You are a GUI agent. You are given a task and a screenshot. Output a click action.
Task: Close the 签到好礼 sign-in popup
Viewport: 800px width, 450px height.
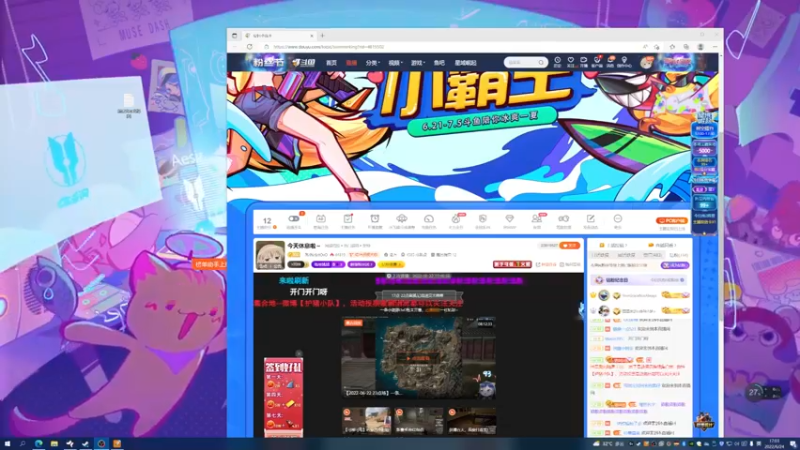pyautogui.click(x=299, y=353)
